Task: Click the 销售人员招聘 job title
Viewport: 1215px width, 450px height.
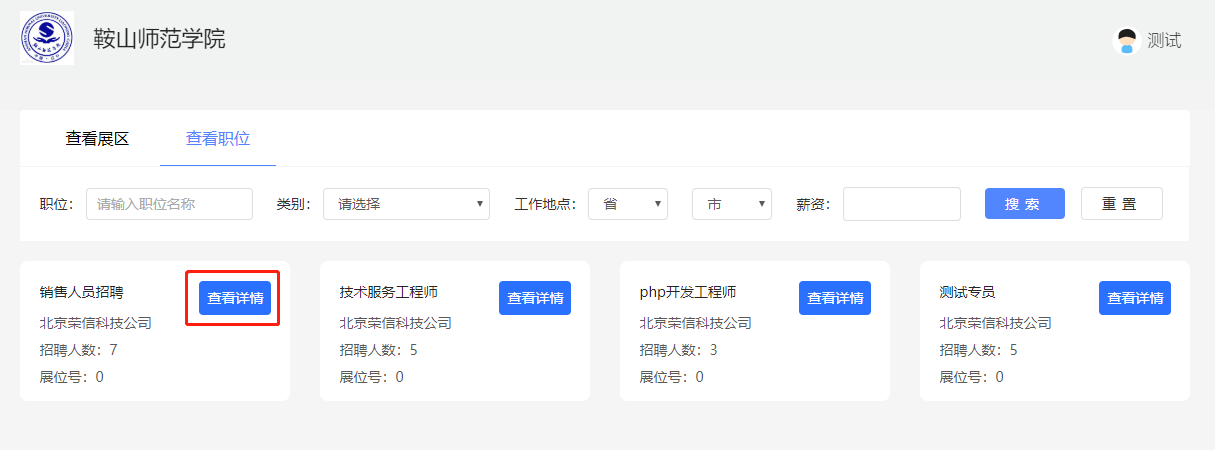Action: 82,292
